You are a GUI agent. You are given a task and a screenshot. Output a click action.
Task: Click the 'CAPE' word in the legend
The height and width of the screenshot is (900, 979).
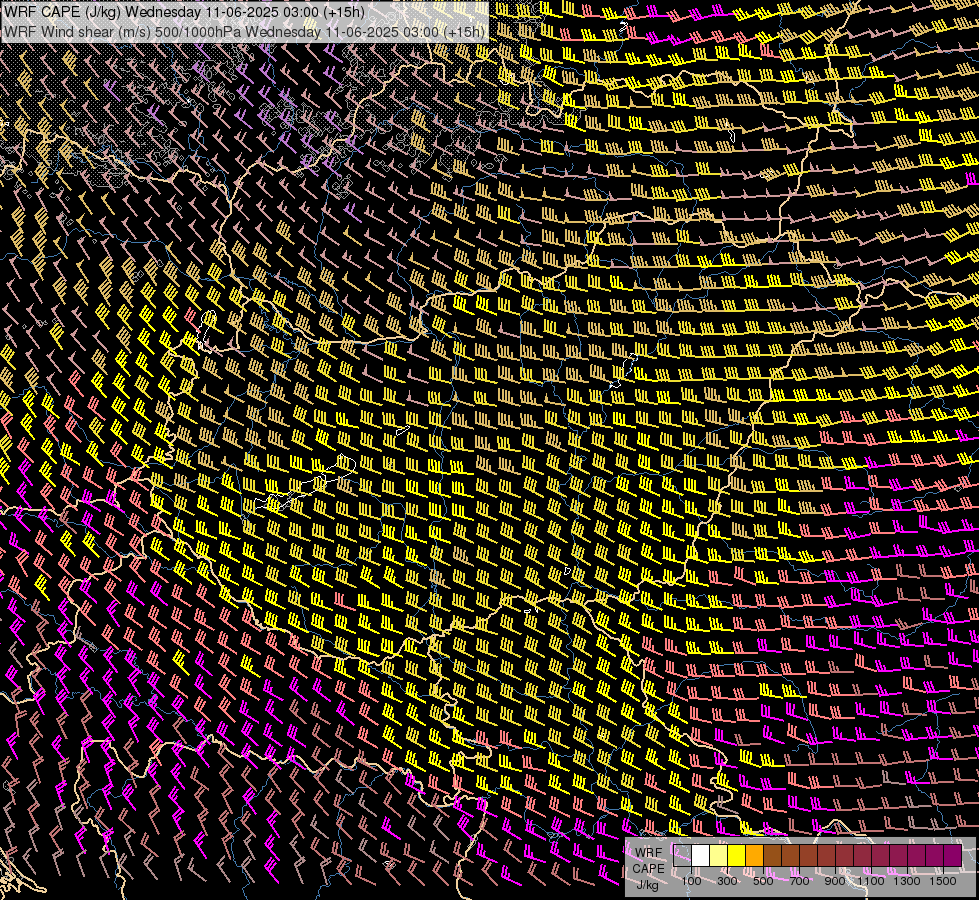(648, 869)
